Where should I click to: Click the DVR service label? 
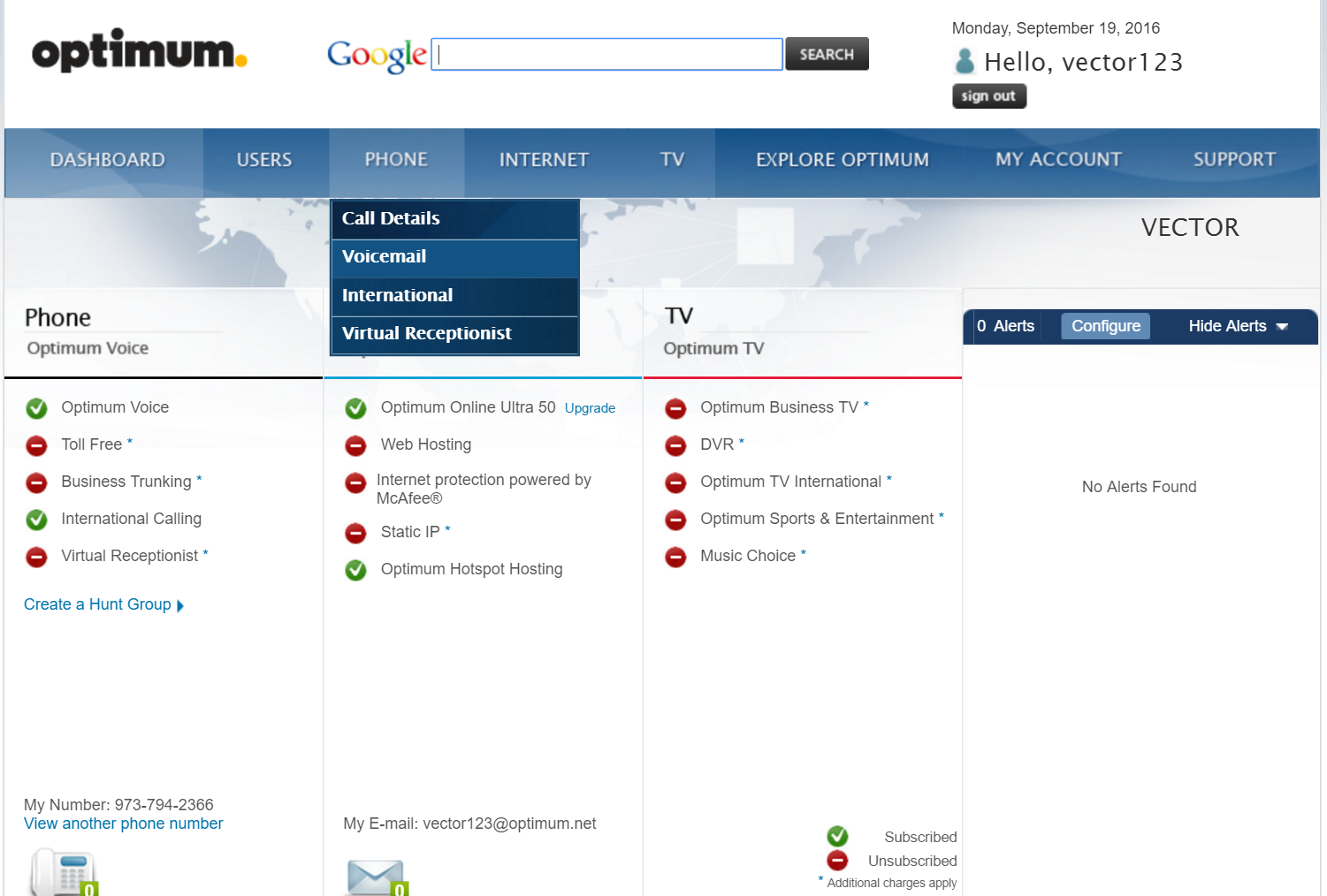(717, 444)
